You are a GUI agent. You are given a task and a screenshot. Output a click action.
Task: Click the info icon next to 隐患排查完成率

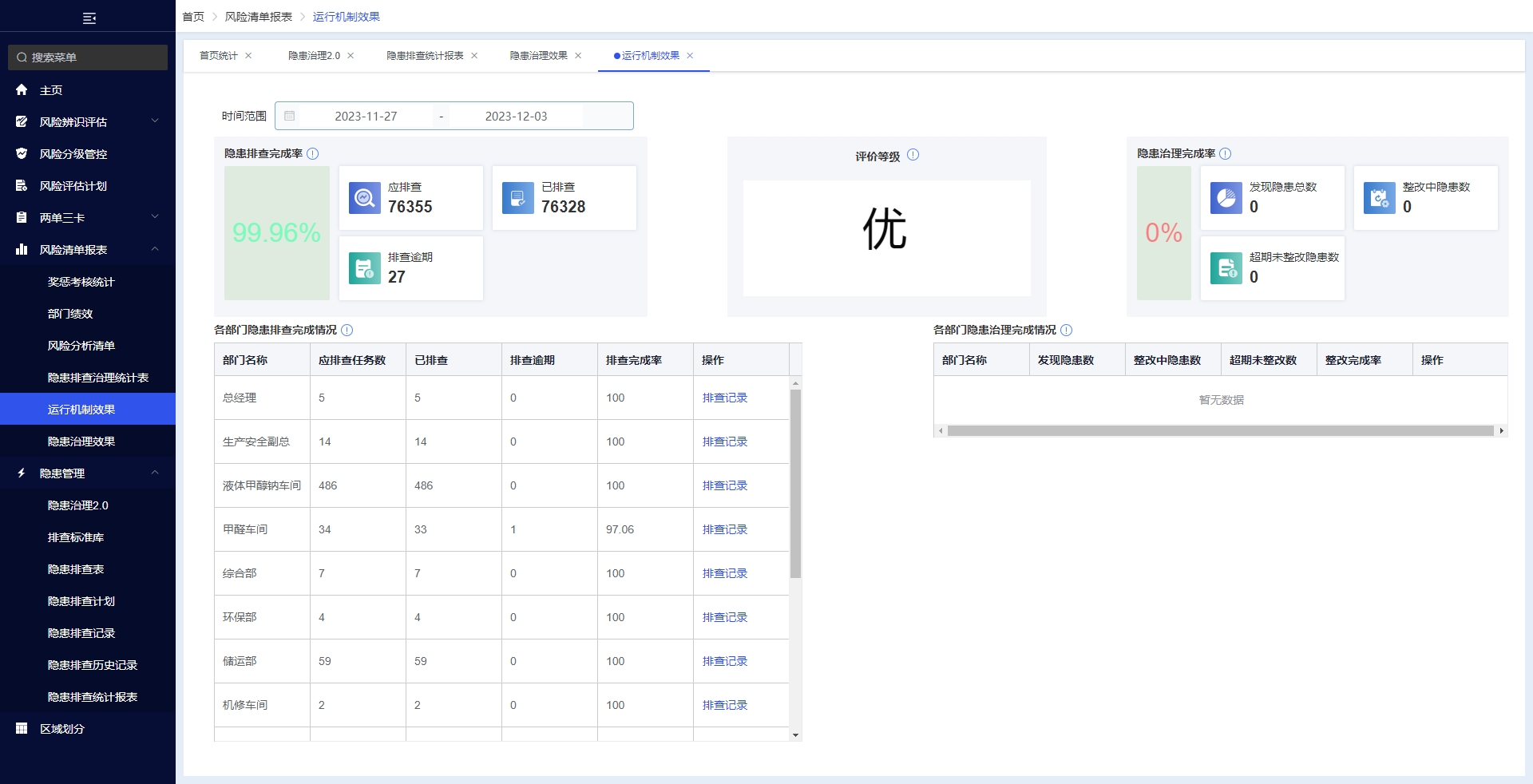point(313,153)
